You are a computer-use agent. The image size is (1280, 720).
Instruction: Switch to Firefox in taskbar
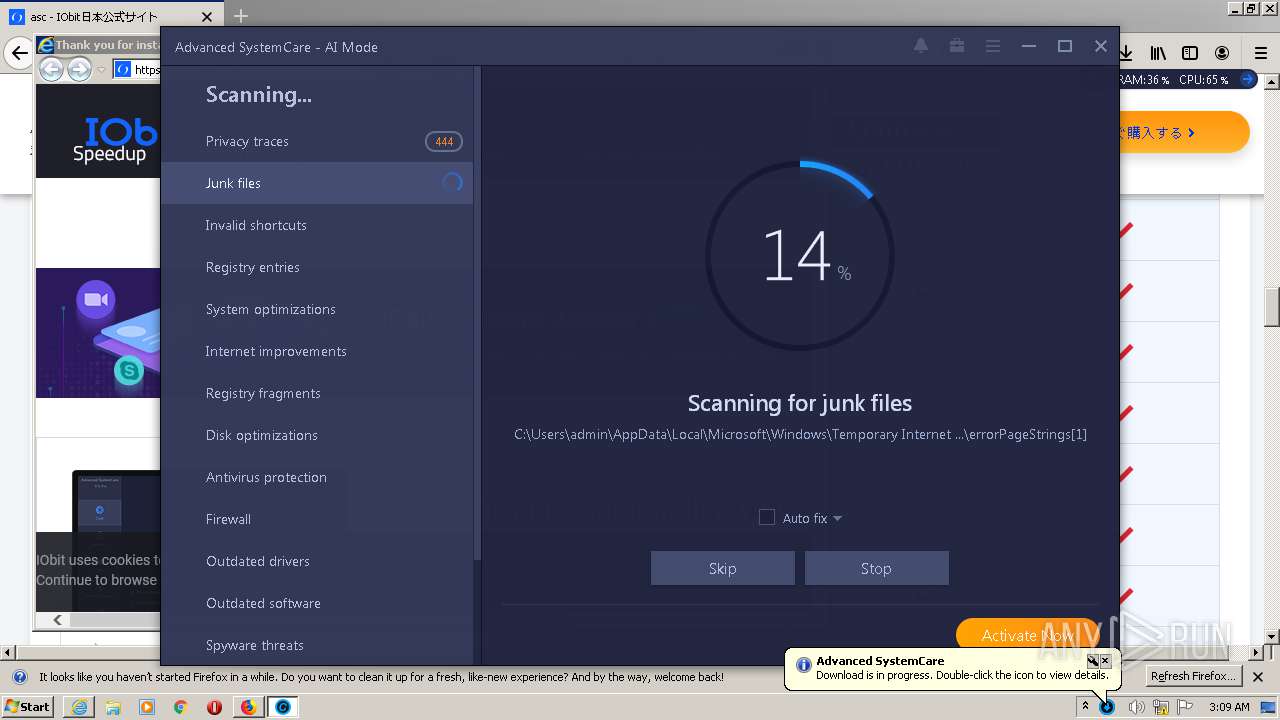coord(248,707)
